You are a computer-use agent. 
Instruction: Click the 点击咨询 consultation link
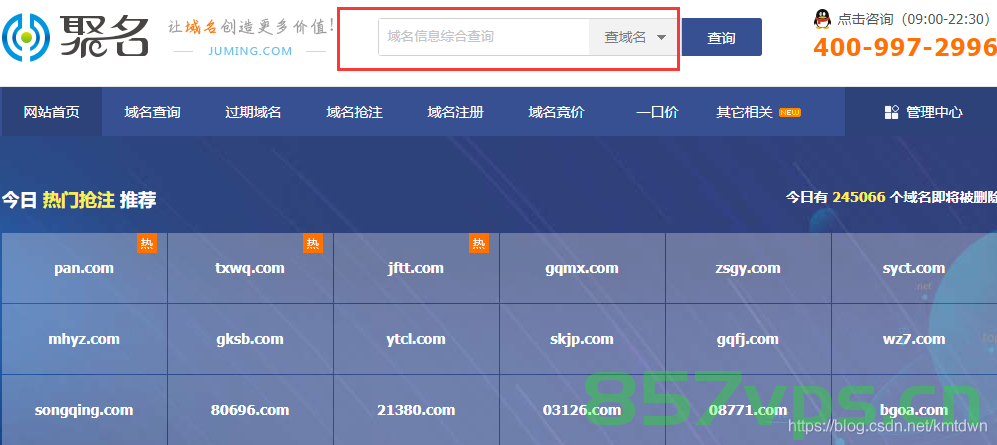point(865,19)
